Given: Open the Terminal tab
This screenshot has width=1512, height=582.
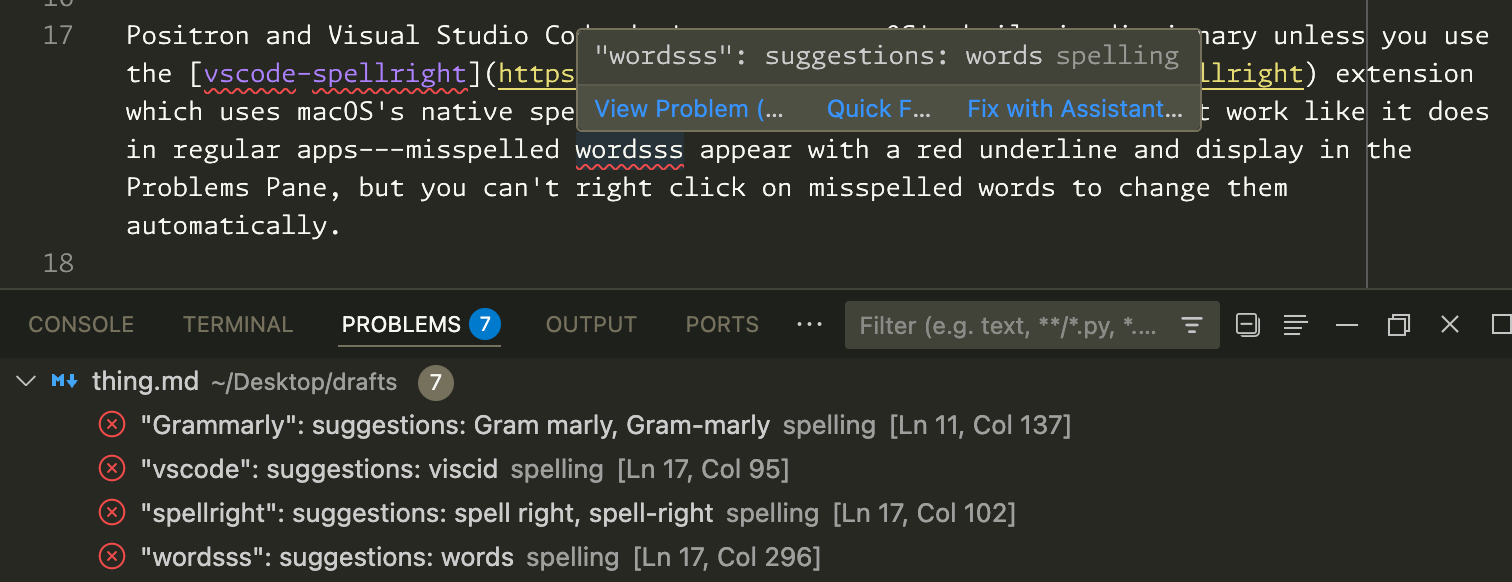Looking at the screenshot, I should pos(238,325).
